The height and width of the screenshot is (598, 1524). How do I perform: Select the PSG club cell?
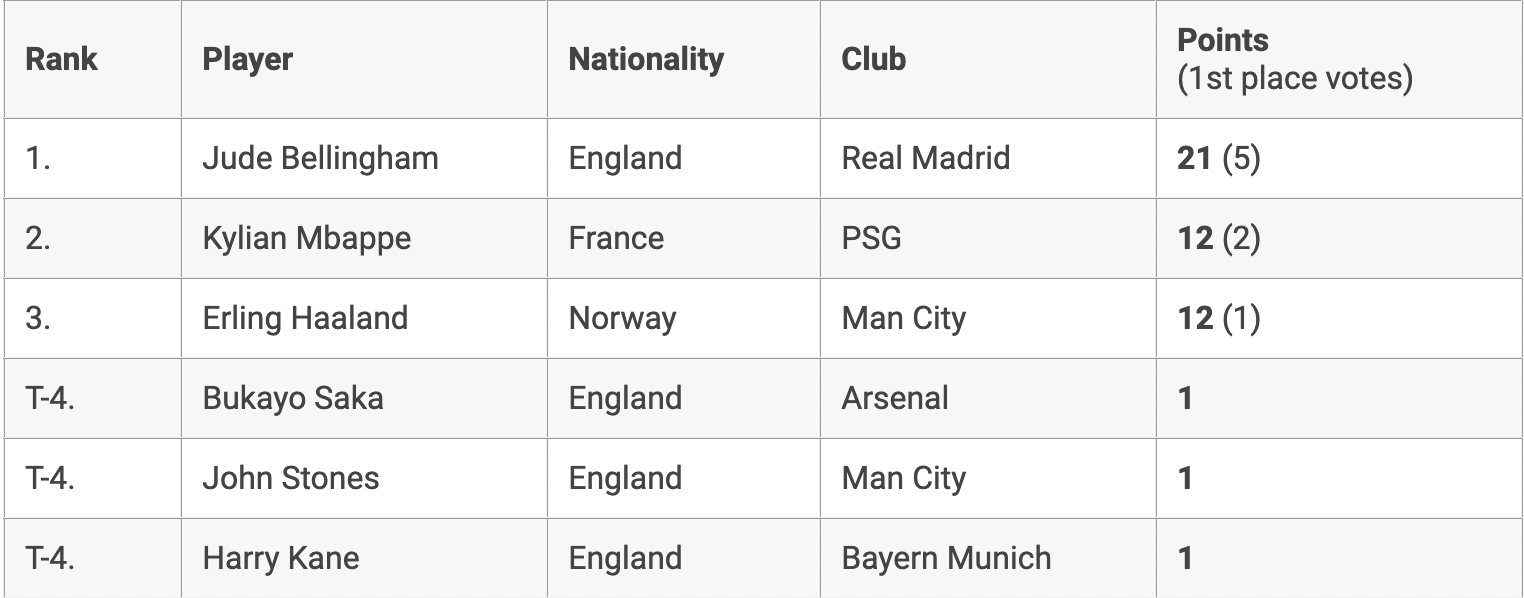871,238
